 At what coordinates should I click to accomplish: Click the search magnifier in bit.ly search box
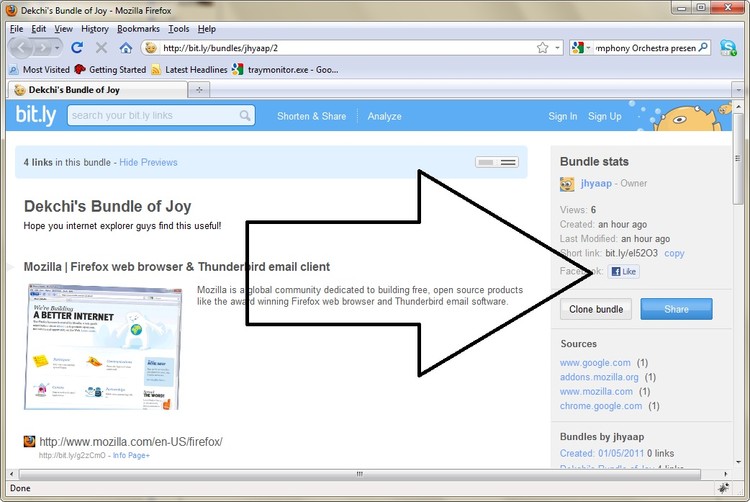tap(246, 116)
